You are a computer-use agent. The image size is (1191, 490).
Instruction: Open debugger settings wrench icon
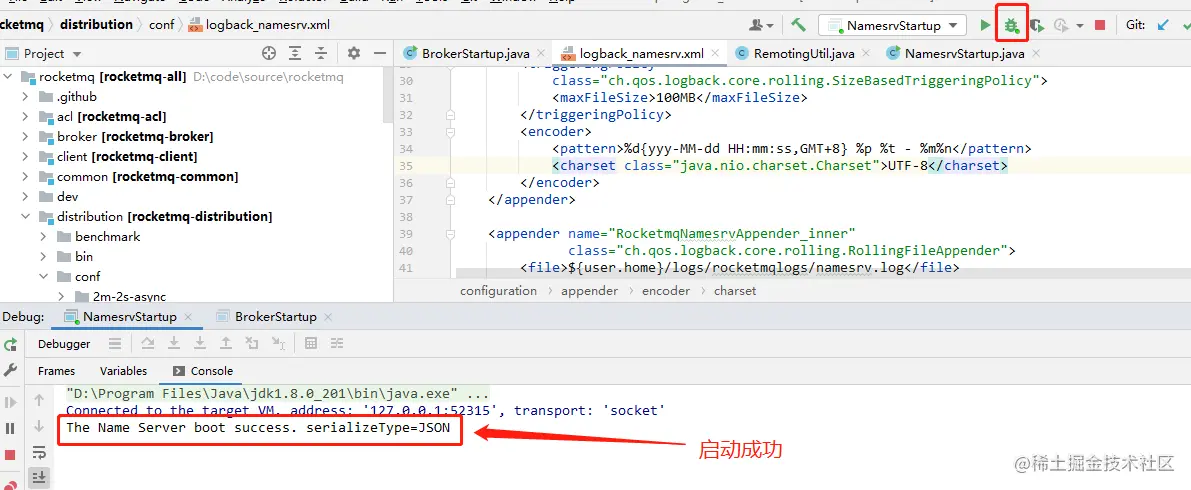(11, 369)
